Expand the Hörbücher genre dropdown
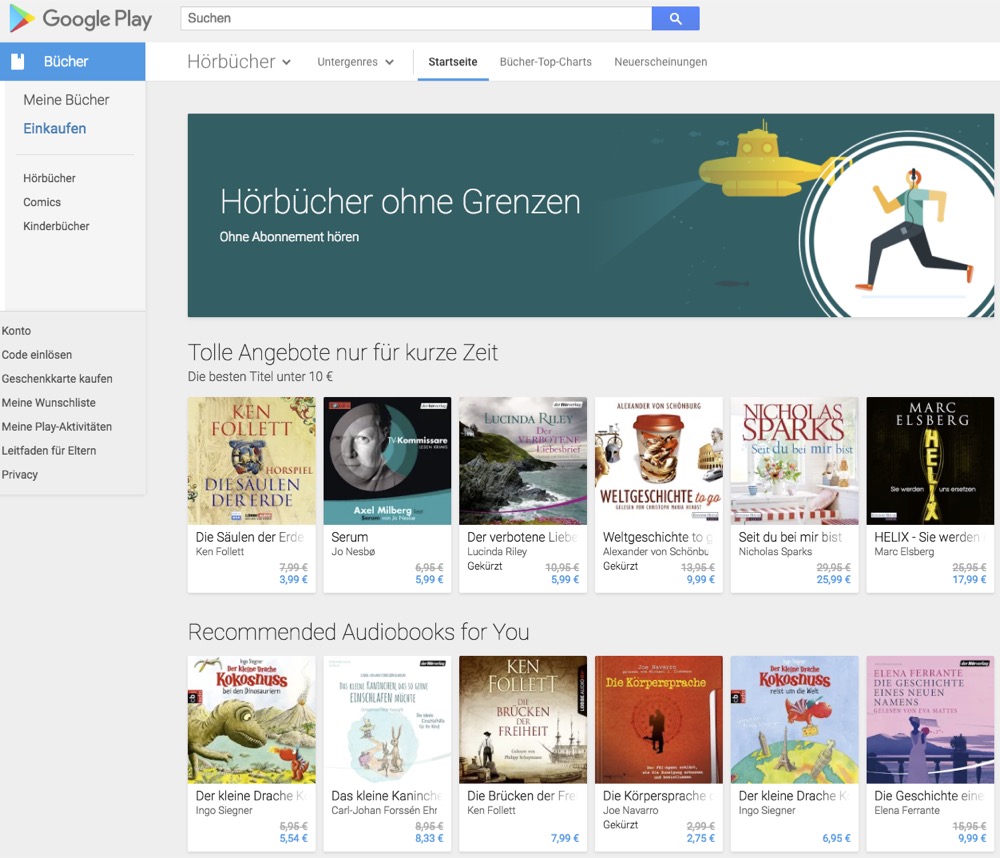 click(239, 62)
